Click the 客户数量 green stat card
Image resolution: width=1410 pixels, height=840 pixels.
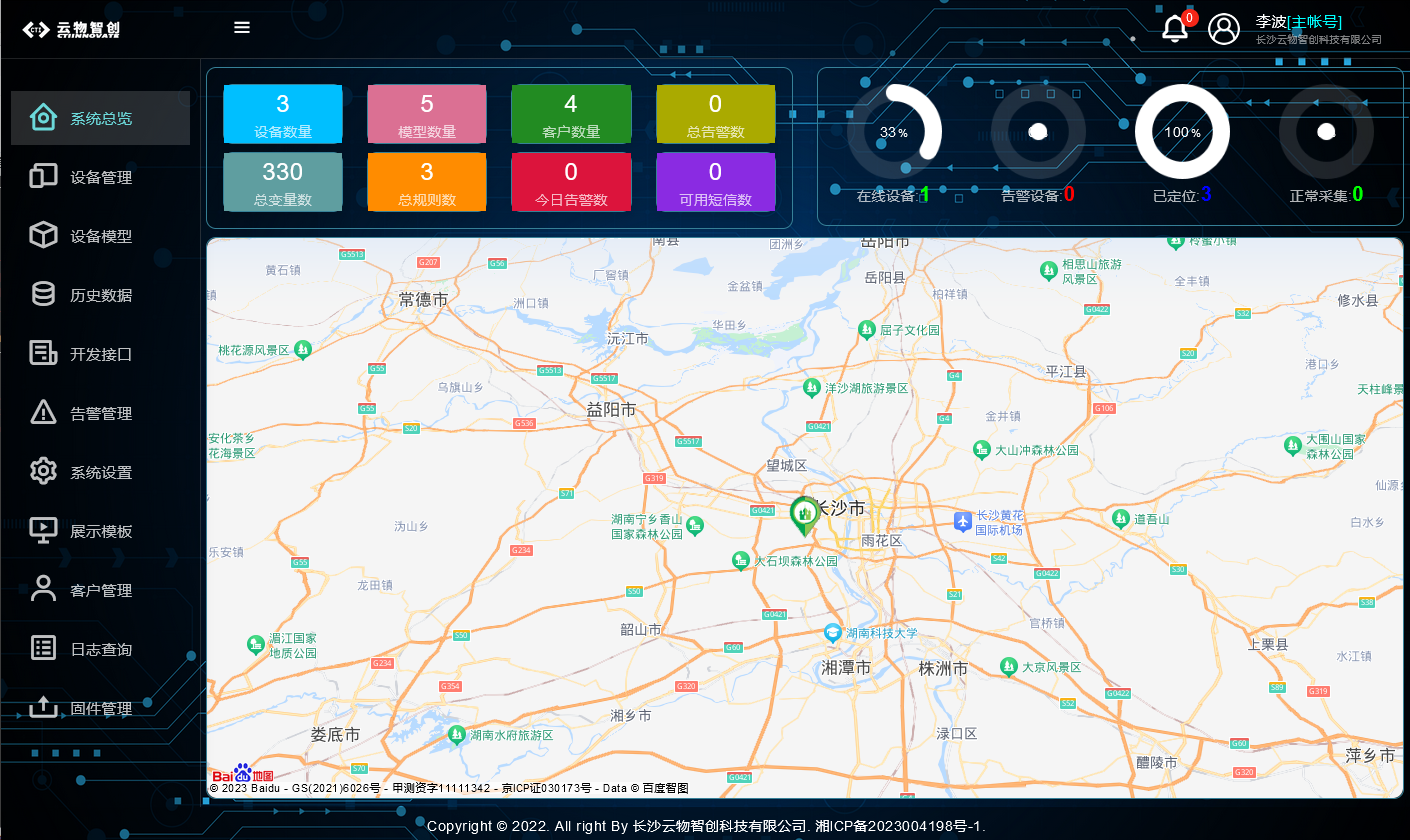(x=571, y=114)
